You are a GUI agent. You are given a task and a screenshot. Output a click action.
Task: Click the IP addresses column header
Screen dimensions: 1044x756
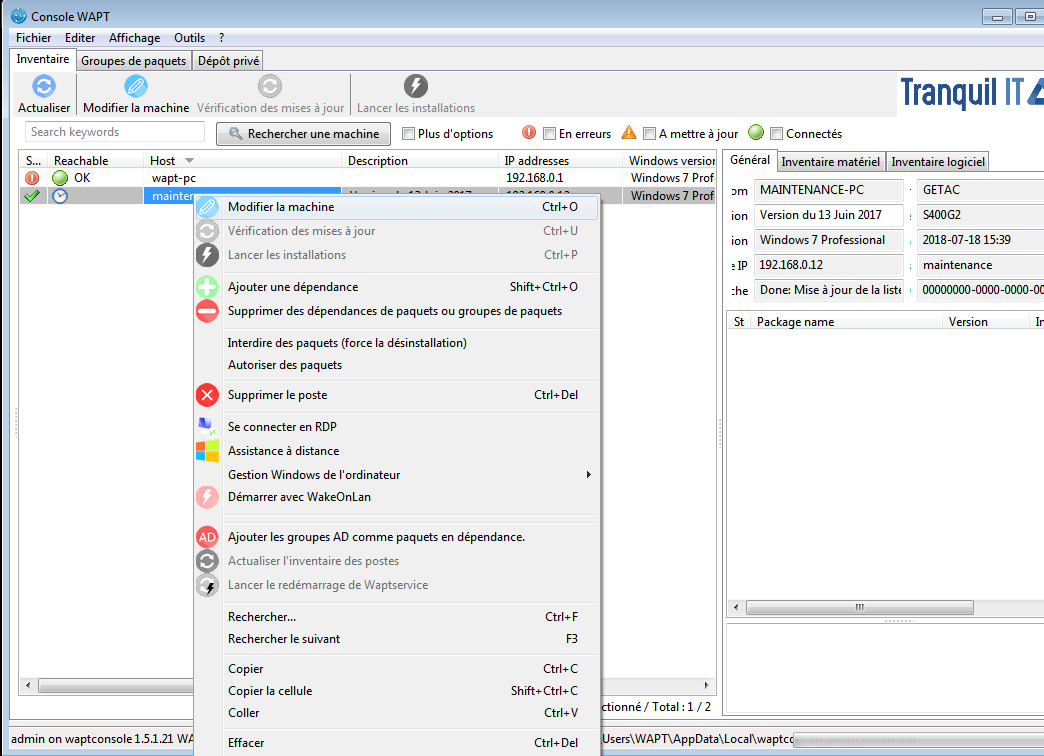(560, 161)
